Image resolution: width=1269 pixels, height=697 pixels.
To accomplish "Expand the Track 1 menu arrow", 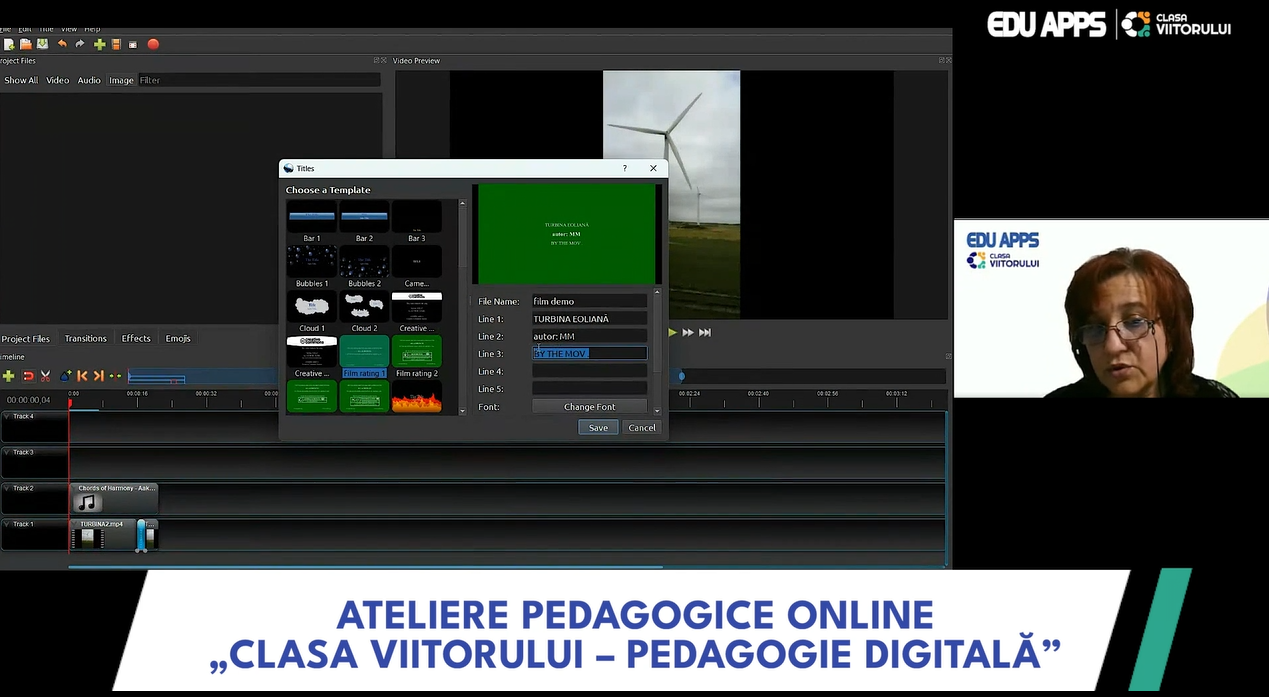I will click(x=7, y=524).
